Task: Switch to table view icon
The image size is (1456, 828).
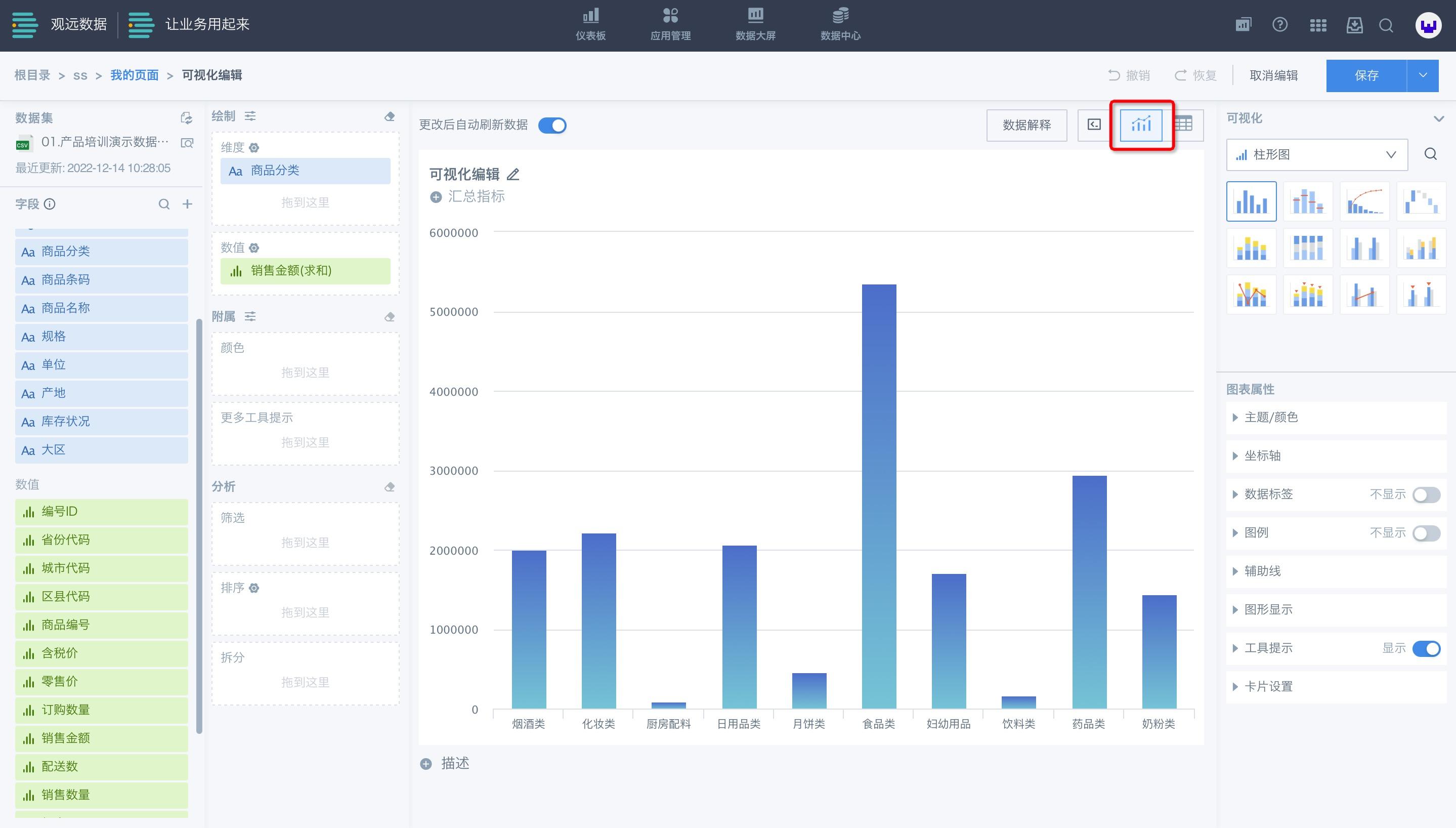Action: pos(1184,125)
